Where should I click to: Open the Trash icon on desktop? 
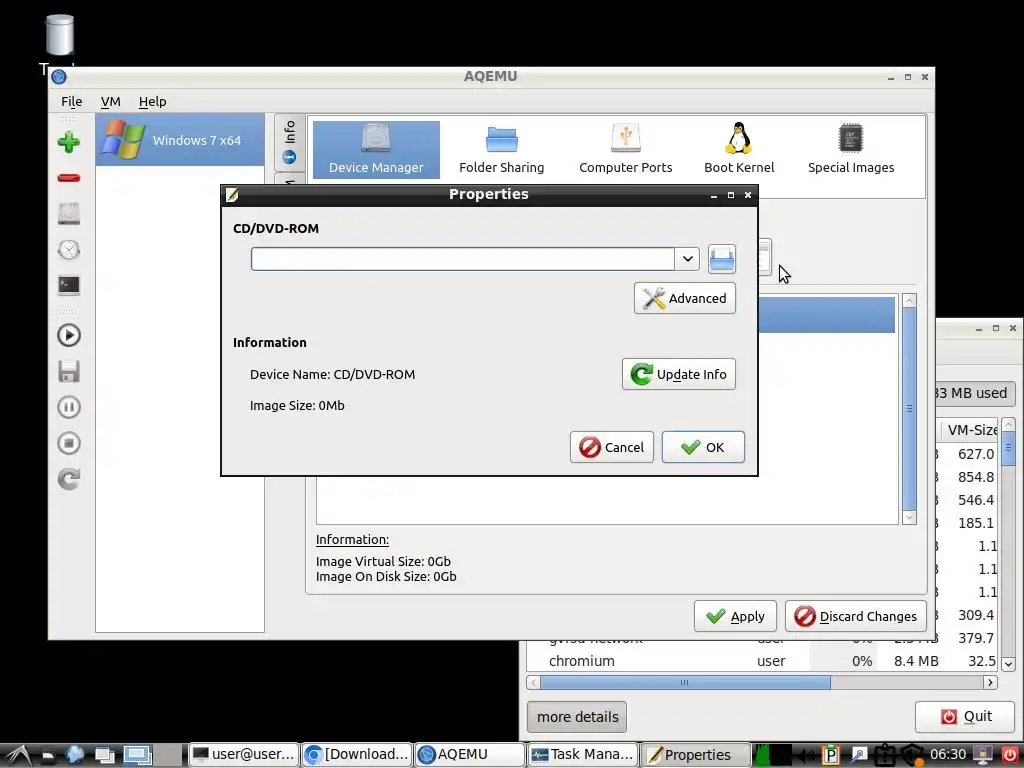(59, 36)
